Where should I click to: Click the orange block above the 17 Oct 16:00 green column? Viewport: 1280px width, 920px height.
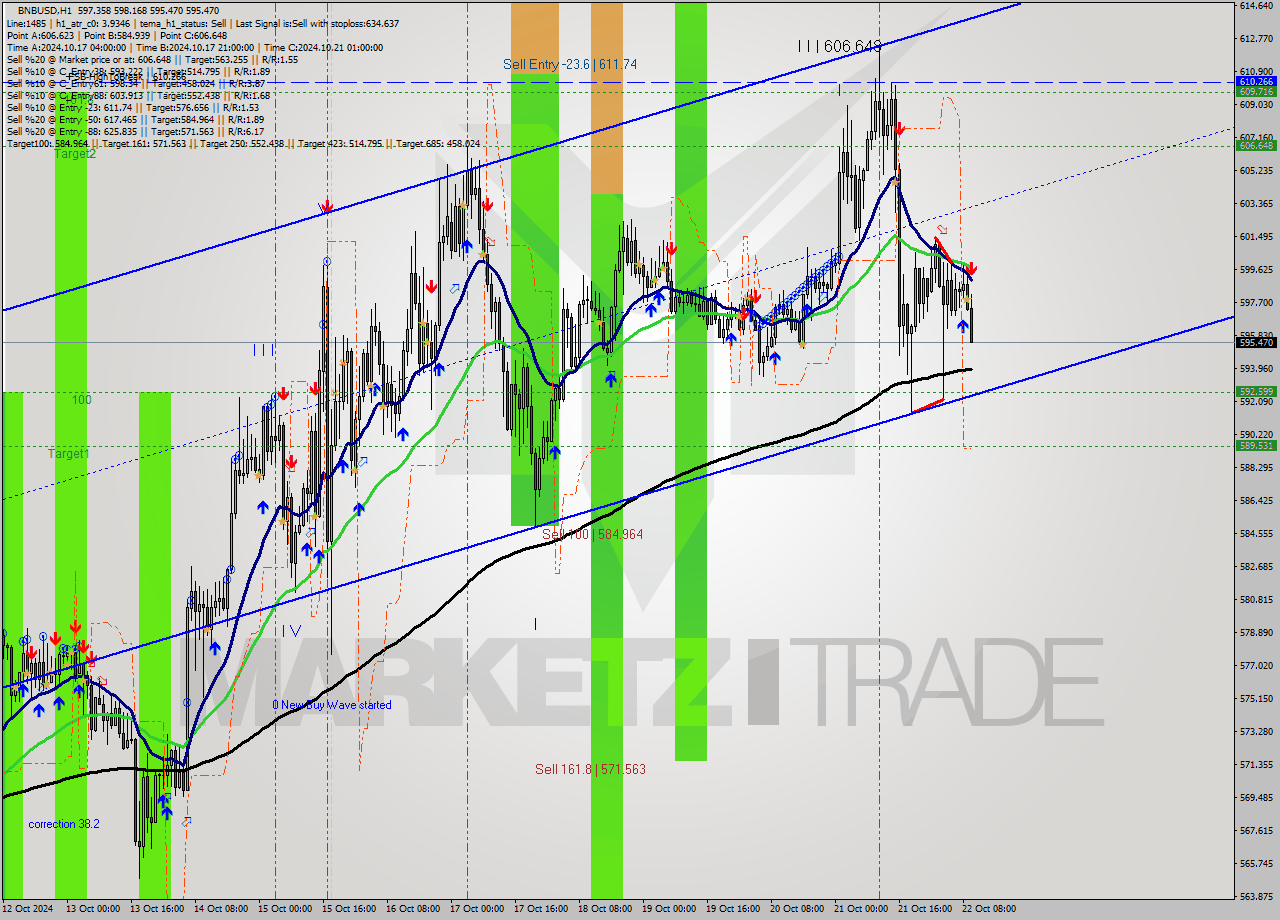(x=535, y=38)
